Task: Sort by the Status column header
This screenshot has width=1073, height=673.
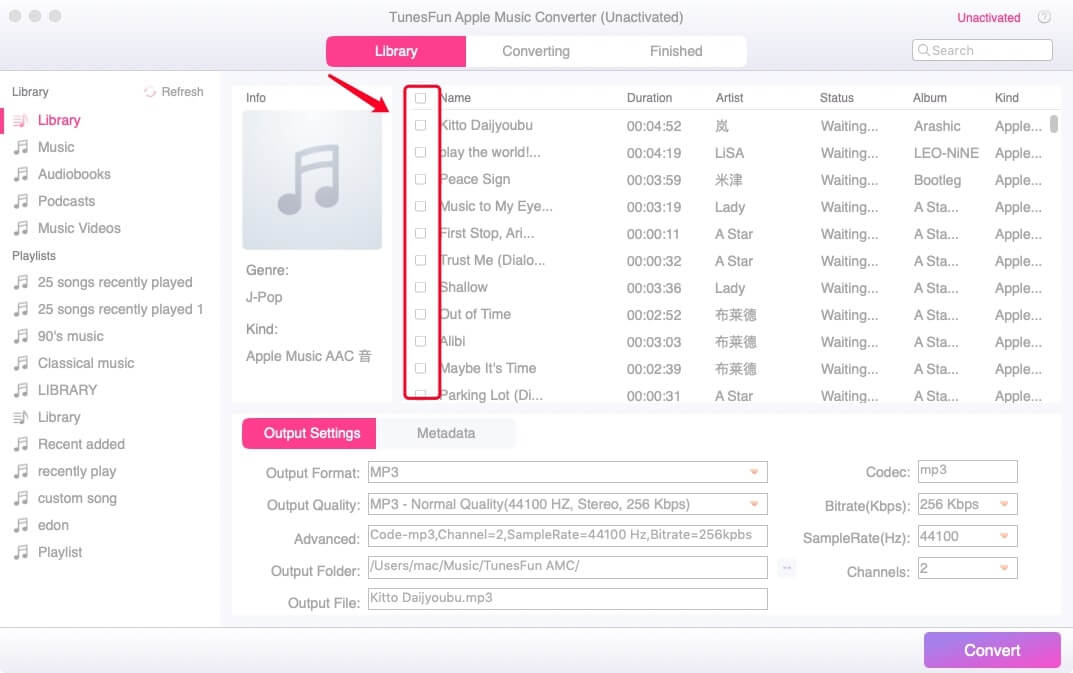Action: click(836, 98)
